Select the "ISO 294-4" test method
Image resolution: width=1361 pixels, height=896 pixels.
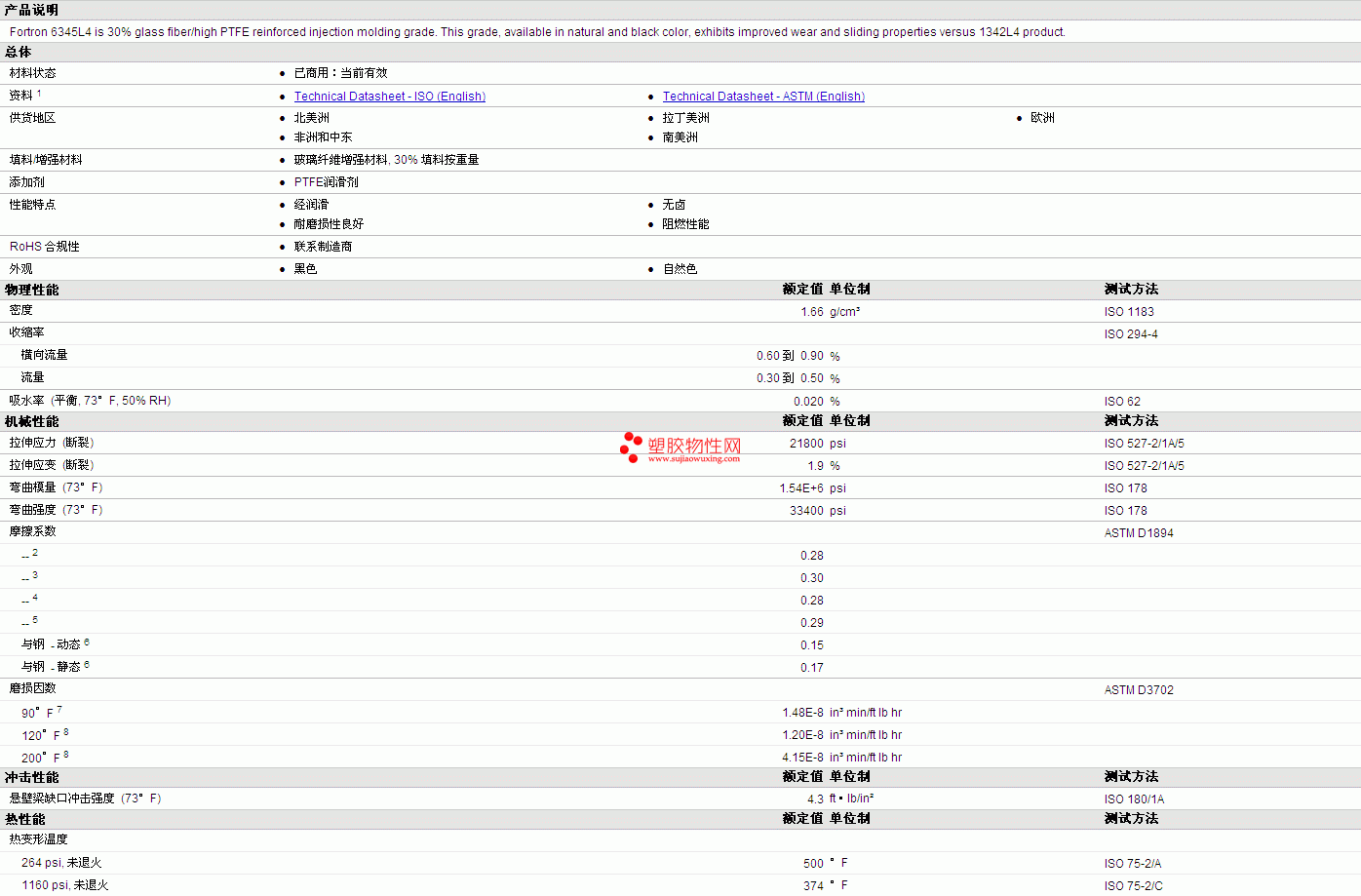click(1131, 334)
